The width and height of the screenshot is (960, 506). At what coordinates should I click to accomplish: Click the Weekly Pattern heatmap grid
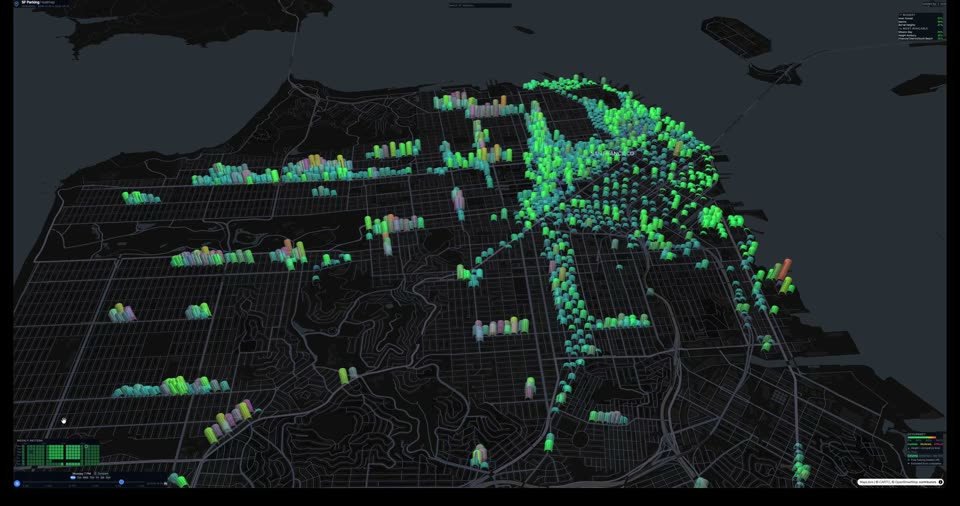click(x=61, y=455)
